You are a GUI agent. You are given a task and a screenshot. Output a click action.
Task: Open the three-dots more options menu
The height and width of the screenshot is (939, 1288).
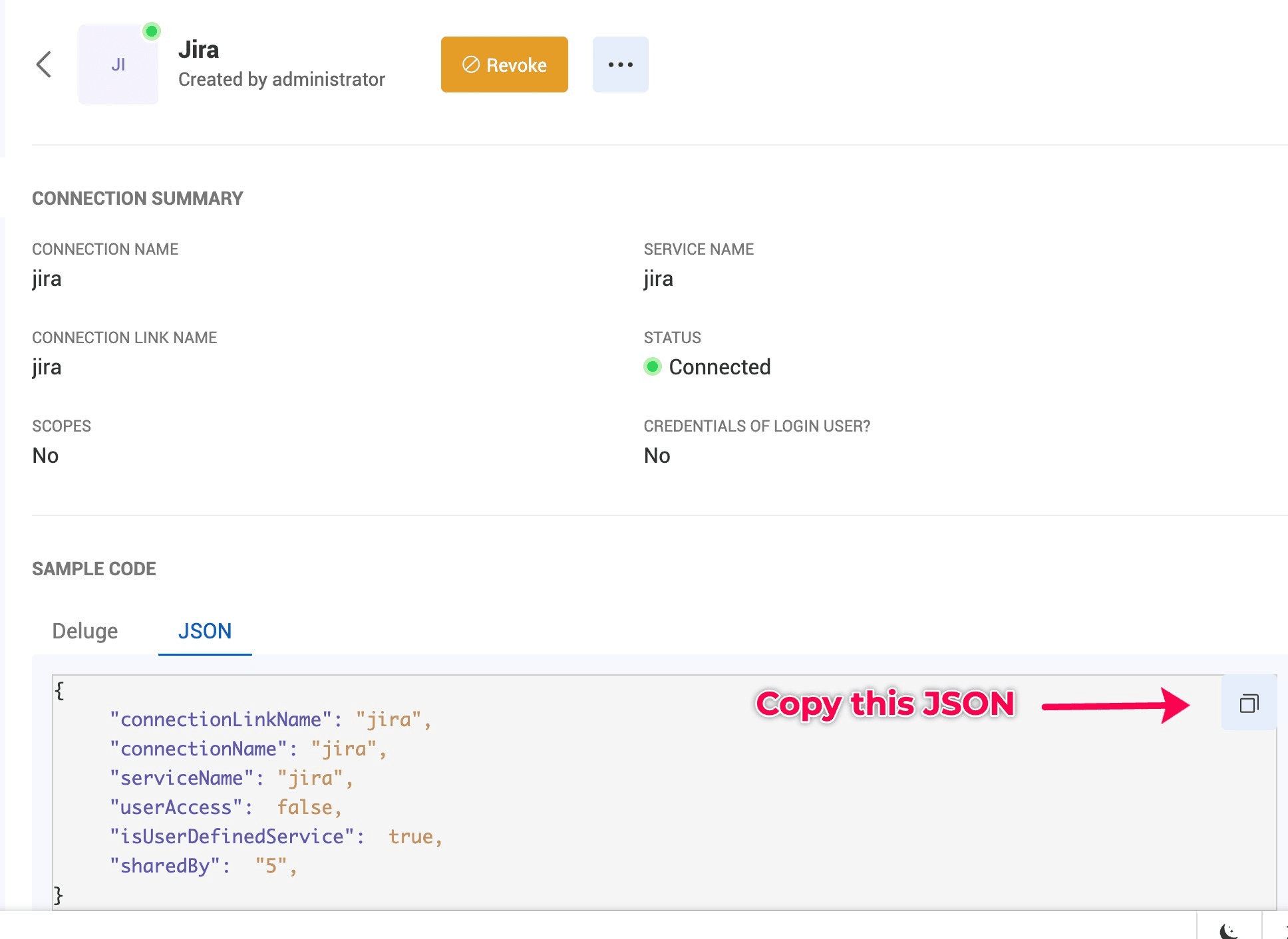click(x=620, y=65)
